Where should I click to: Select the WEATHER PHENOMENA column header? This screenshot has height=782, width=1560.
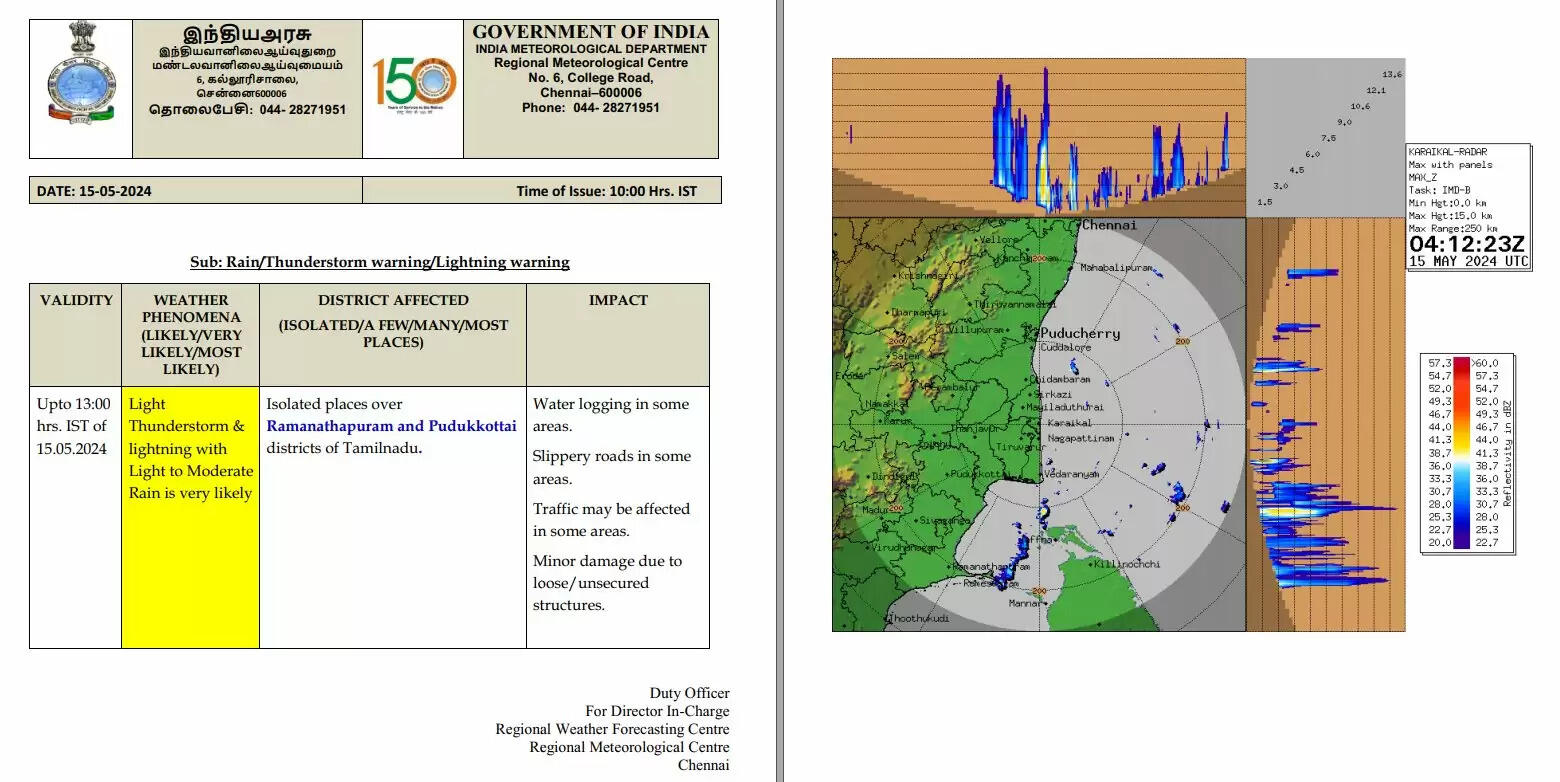[190, 334]
